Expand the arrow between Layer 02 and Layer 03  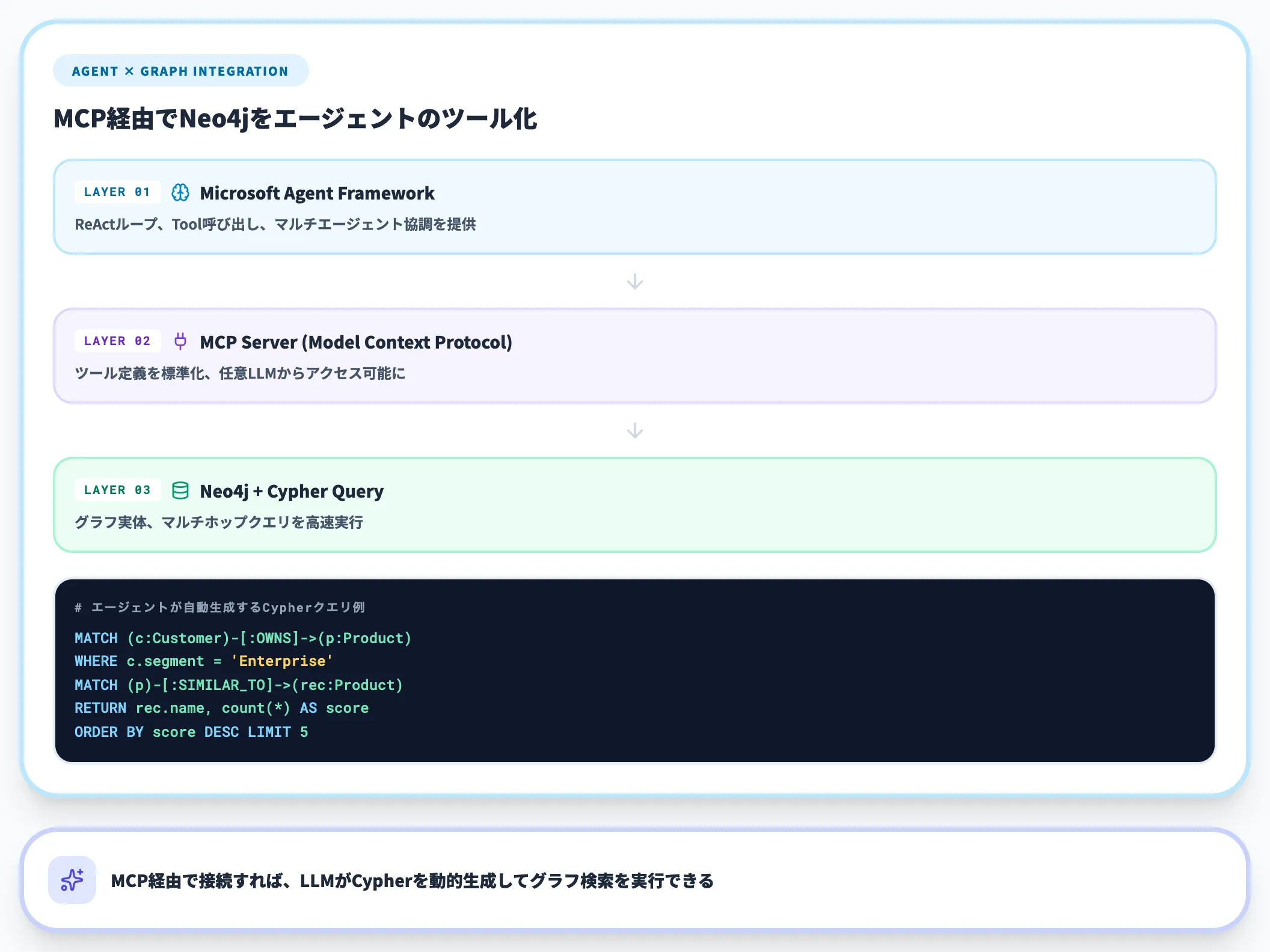pyautogui.click(x=634, y=430)
